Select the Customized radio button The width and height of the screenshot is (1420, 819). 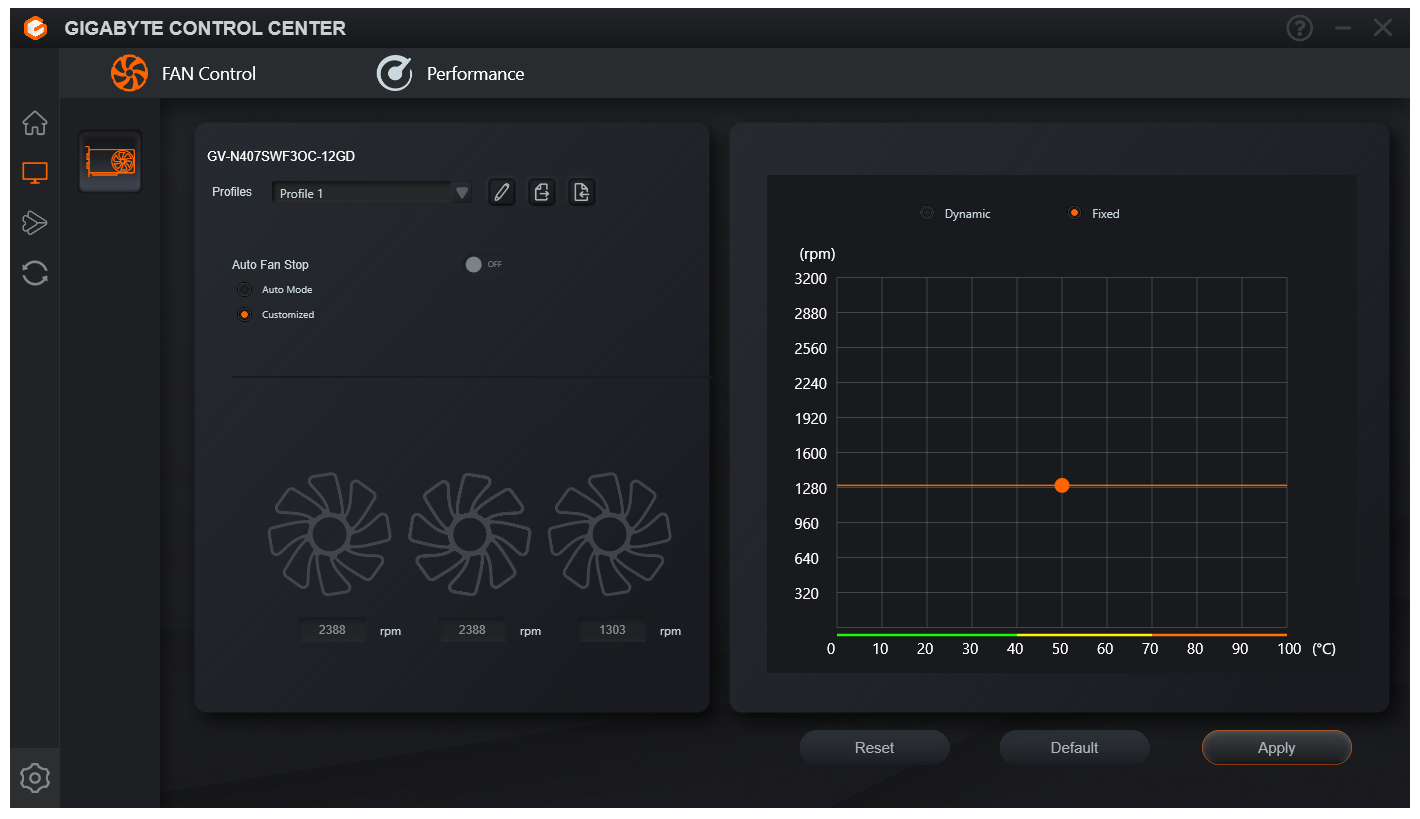click(x=244, y=315)
